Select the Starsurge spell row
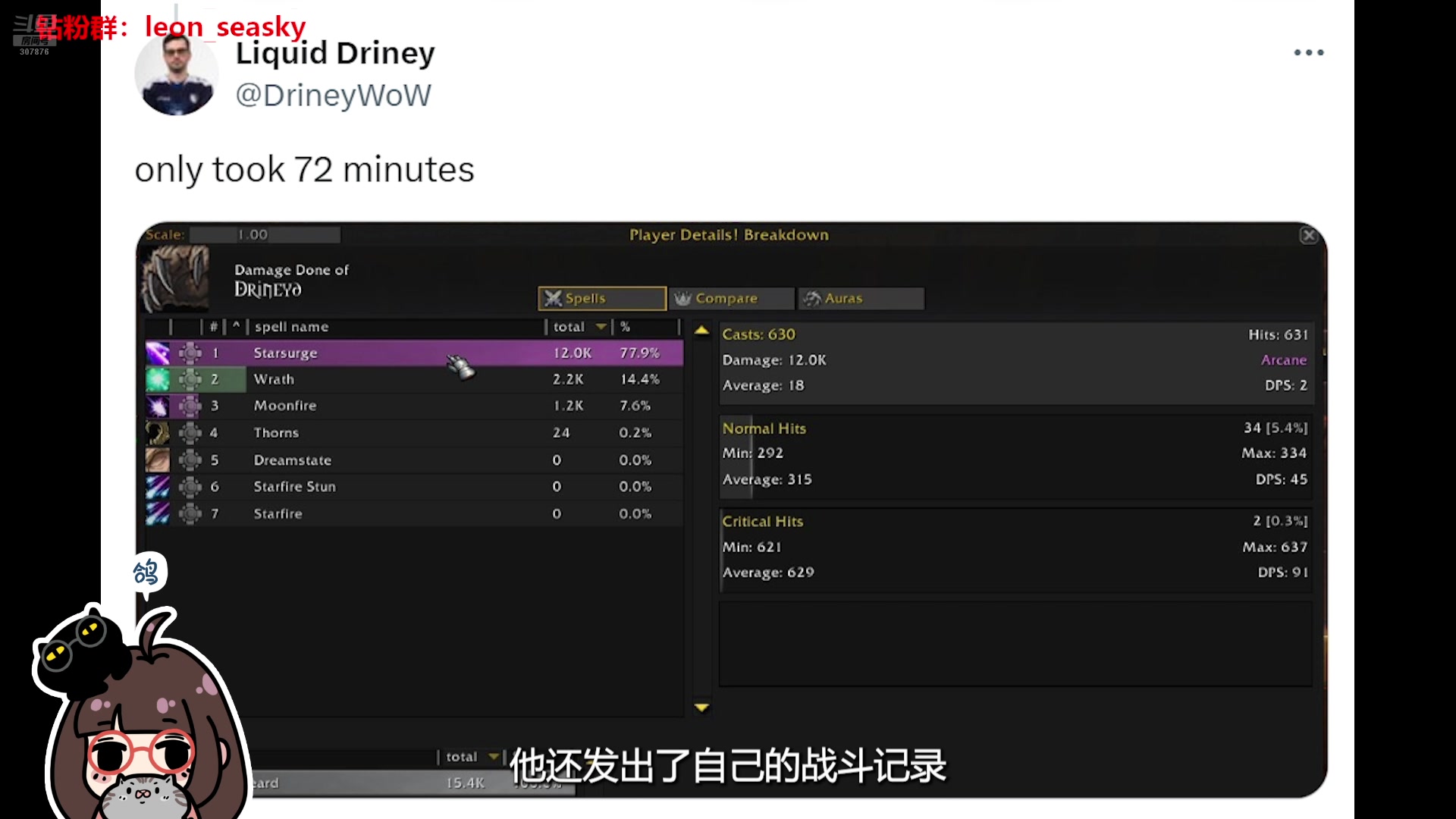This screenshot has width=1456, height=819. [x=414, y=353]
